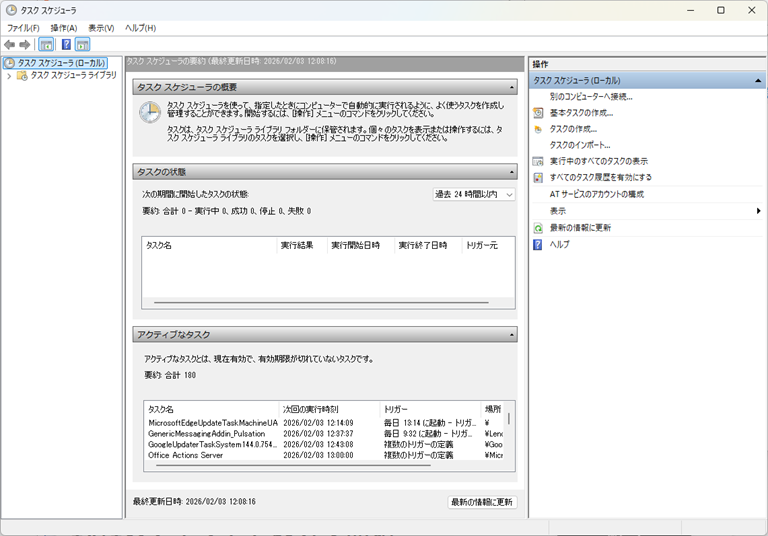Click the 最新の情報に更新 button at bottom
The image size is (768, 536).
point(482,501)
